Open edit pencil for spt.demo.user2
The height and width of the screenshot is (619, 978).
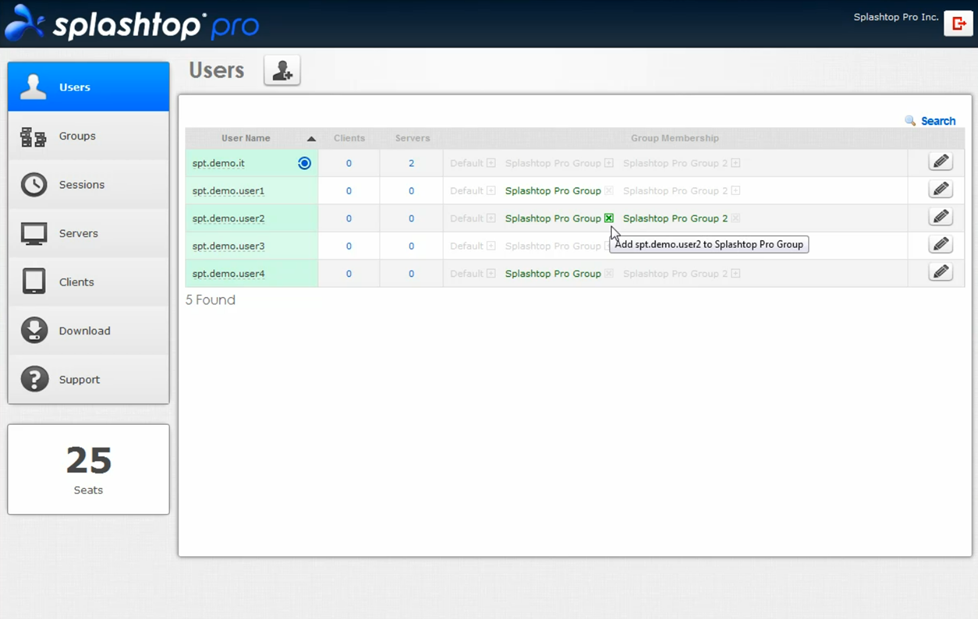pyautogui.click(x=940, y=217)
